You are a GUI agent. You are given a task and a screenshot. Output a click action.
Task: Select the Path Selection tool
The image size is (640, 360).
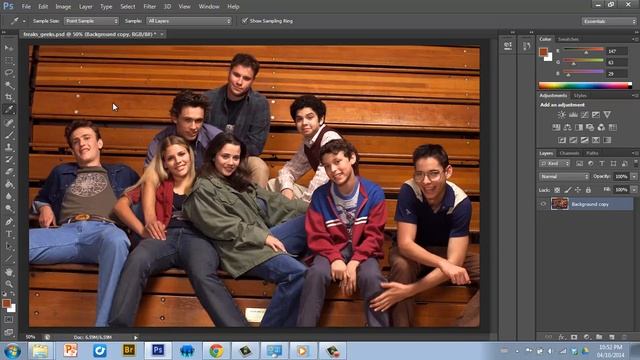(x=9, y=247)
